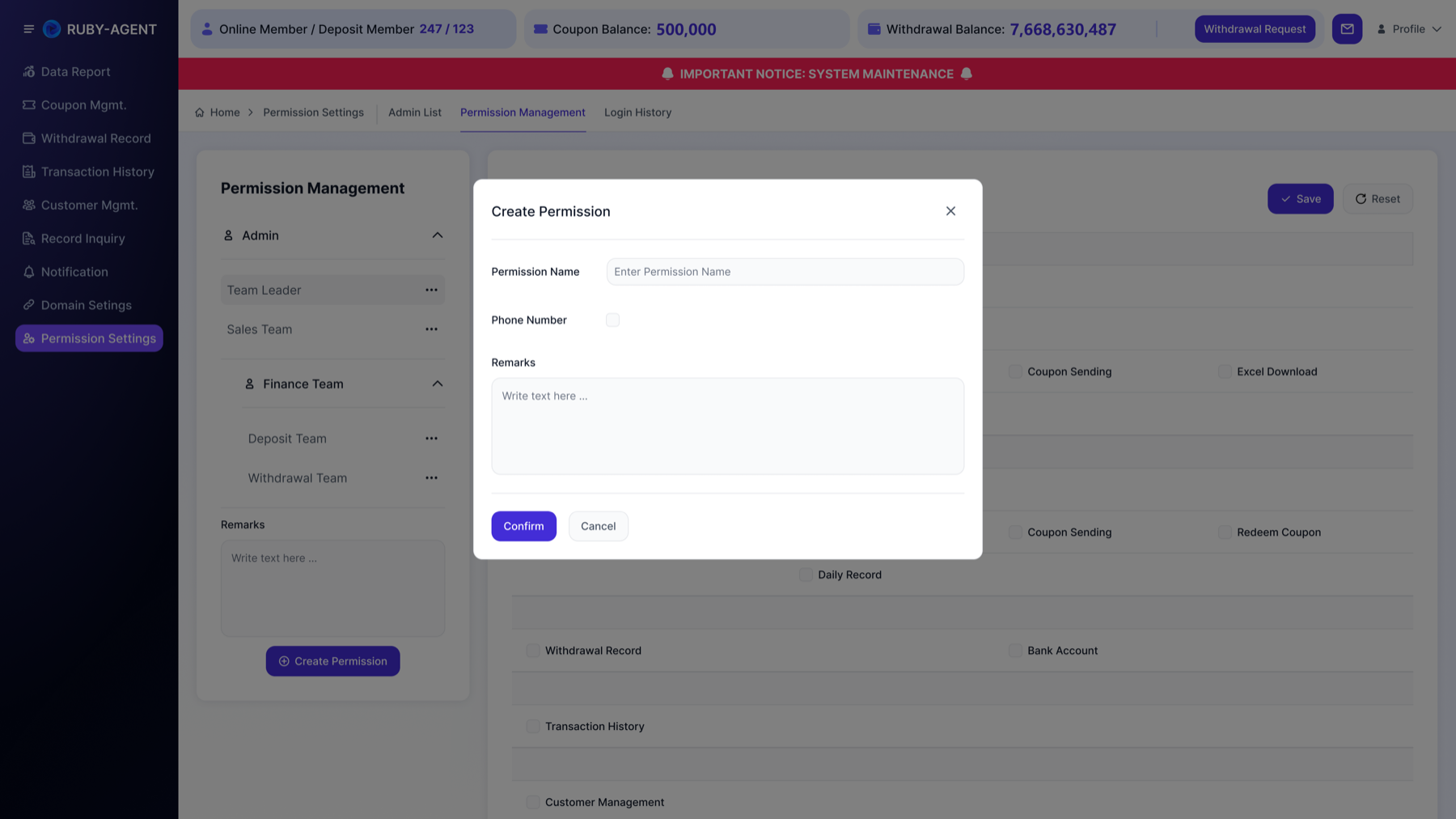
Task: Toggle the Withdrawal Record permission checkbox
Action: (x=533, y=651)
